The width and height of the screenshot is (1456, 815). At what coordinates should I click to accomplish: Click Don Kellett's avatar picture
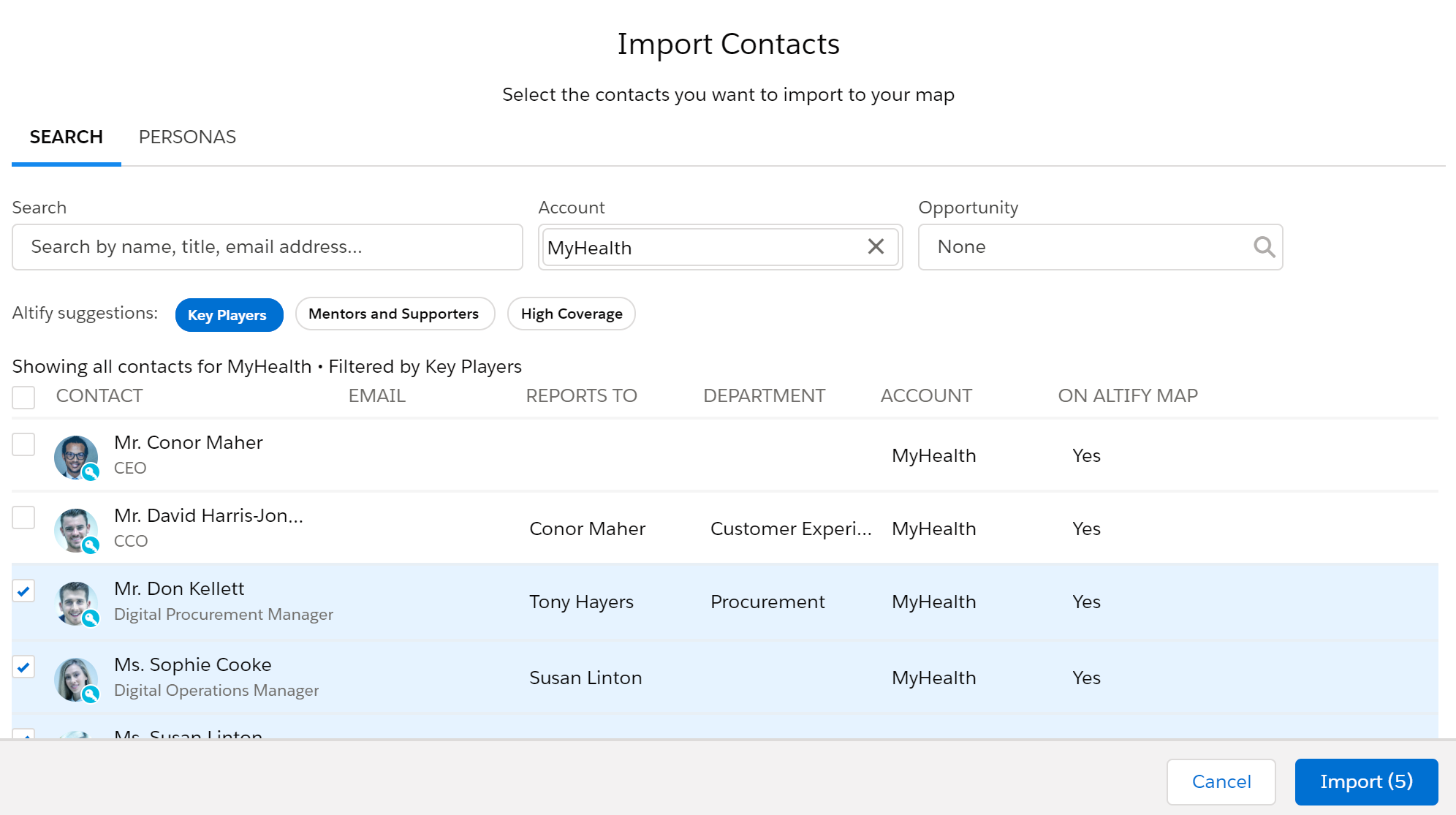point(75,603)
